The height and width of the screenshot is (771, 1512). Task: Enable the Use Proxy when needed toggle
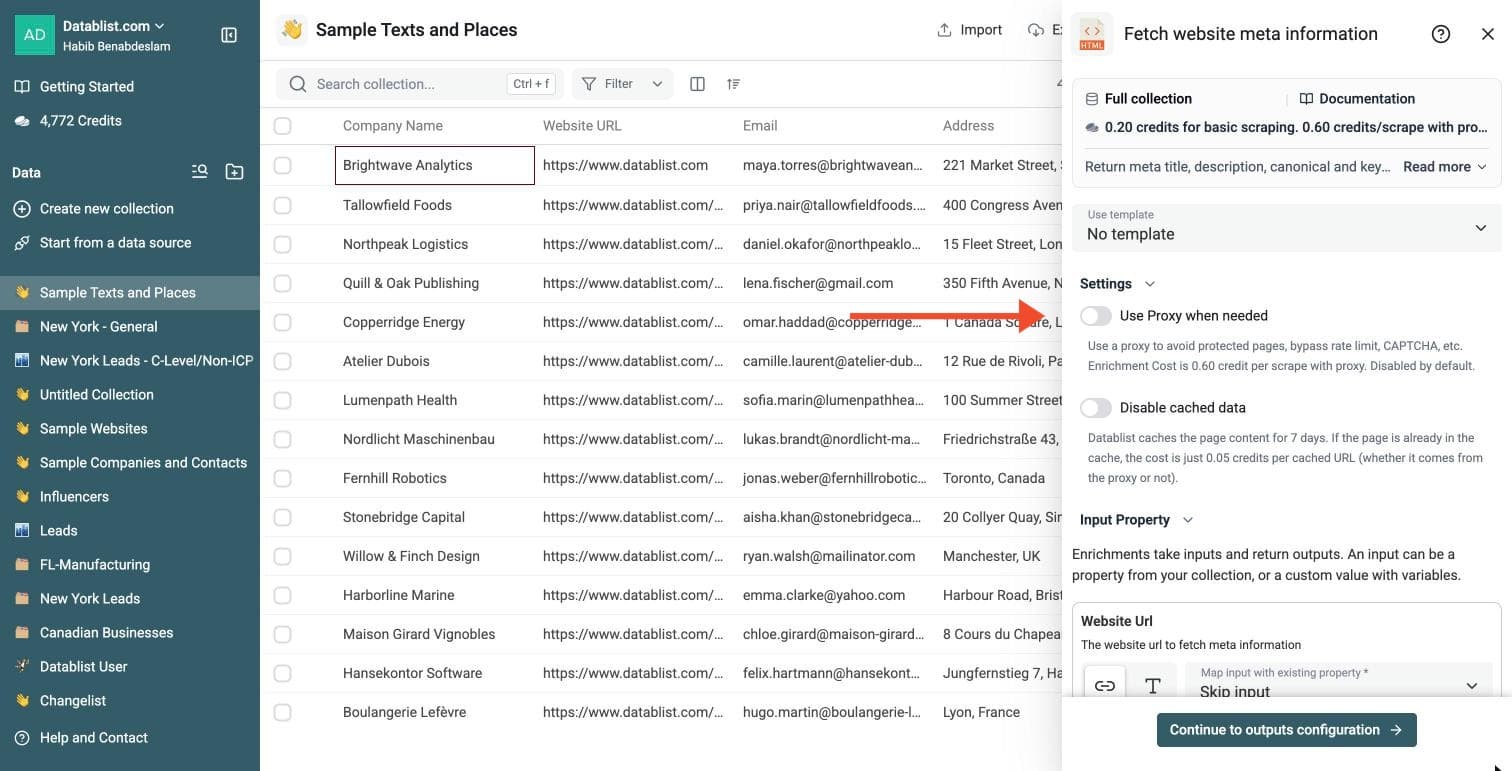[x=1096, y=316]
